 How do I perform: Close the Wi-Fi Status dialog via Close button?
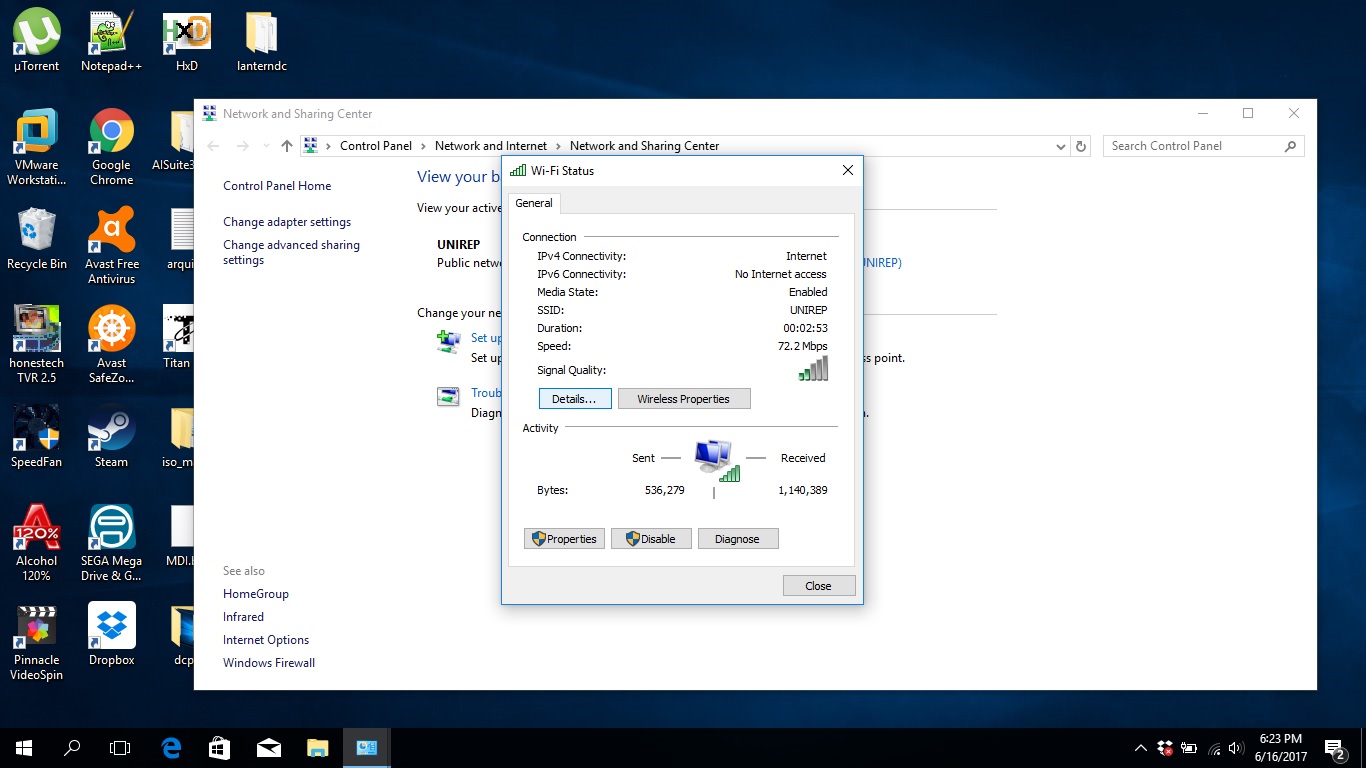818,586
